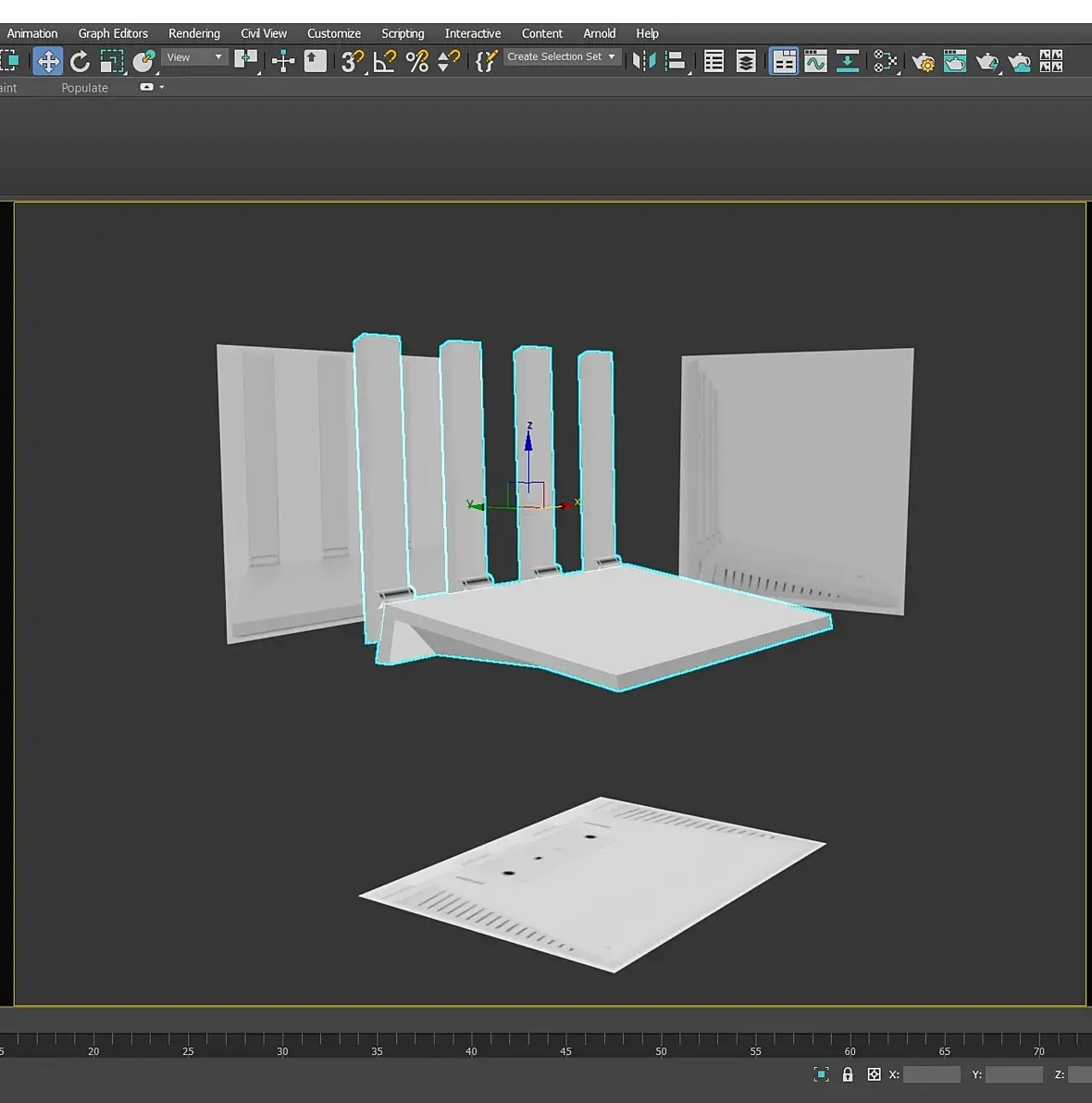
Task: Open the Curve Editor
Action: (x=815, y=62)
